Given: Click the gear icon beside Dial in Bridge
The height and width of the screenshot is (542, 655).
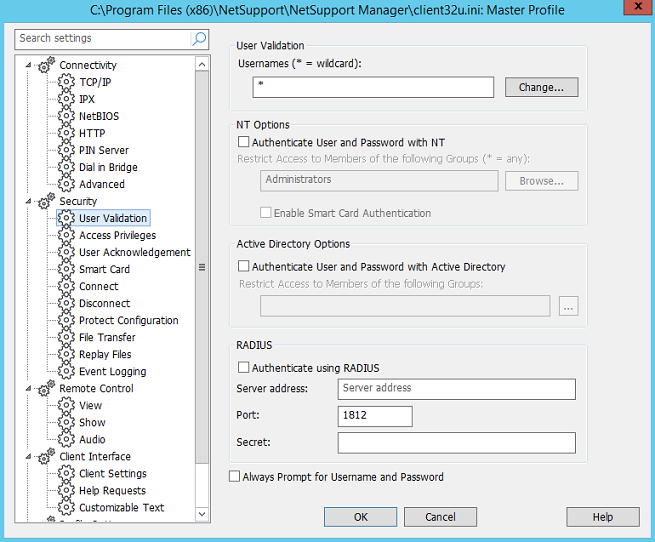Looking at the screenshot, I should (x=66, y=167).
